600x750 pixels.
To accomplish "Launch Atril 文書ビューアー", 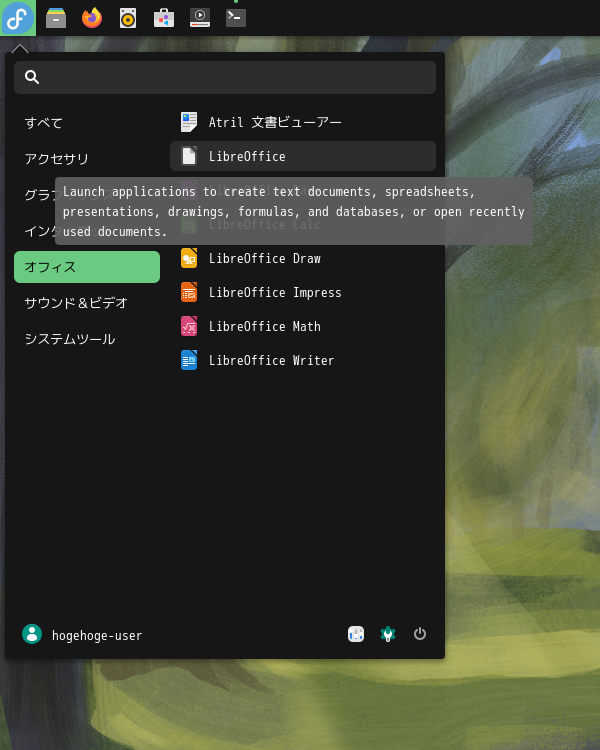I will point(303,122).
